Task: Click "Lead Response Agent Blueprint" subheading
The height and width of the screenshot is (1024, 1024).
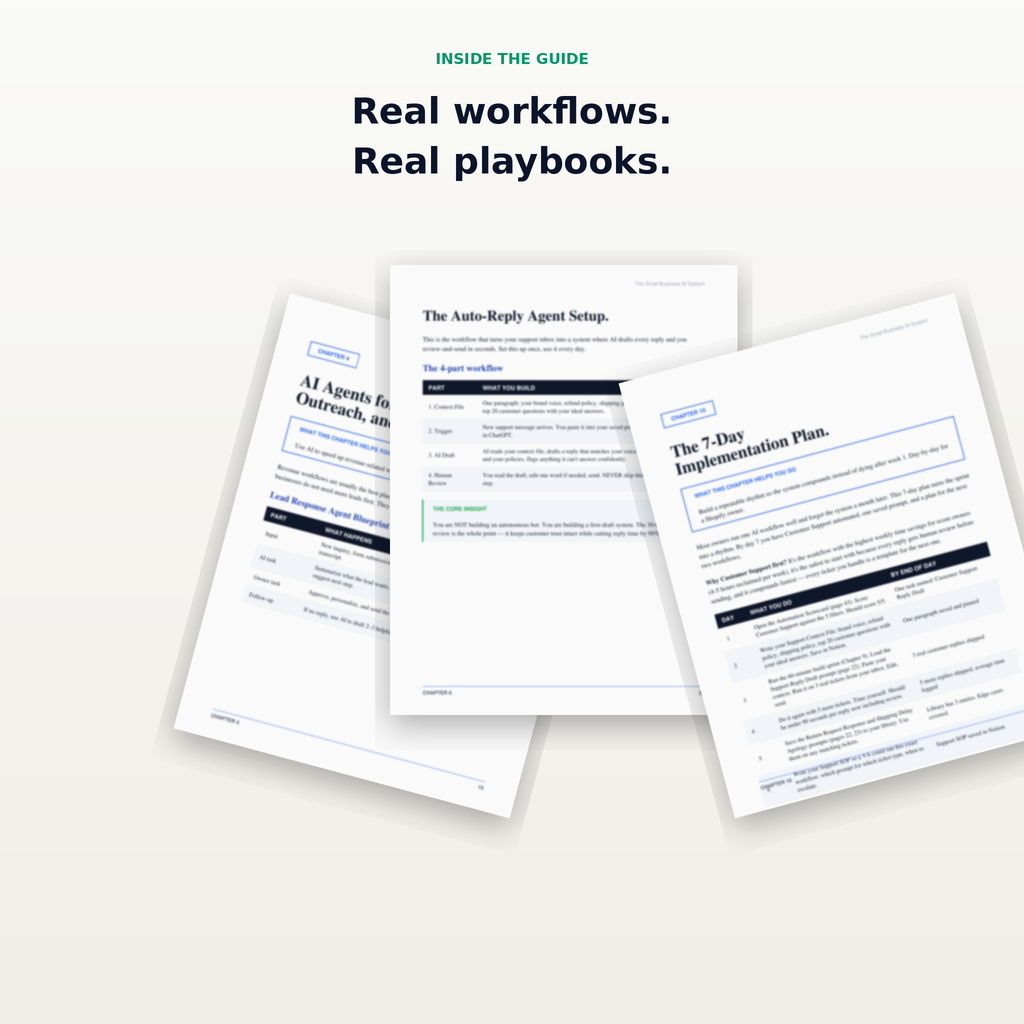Action: 330,510
